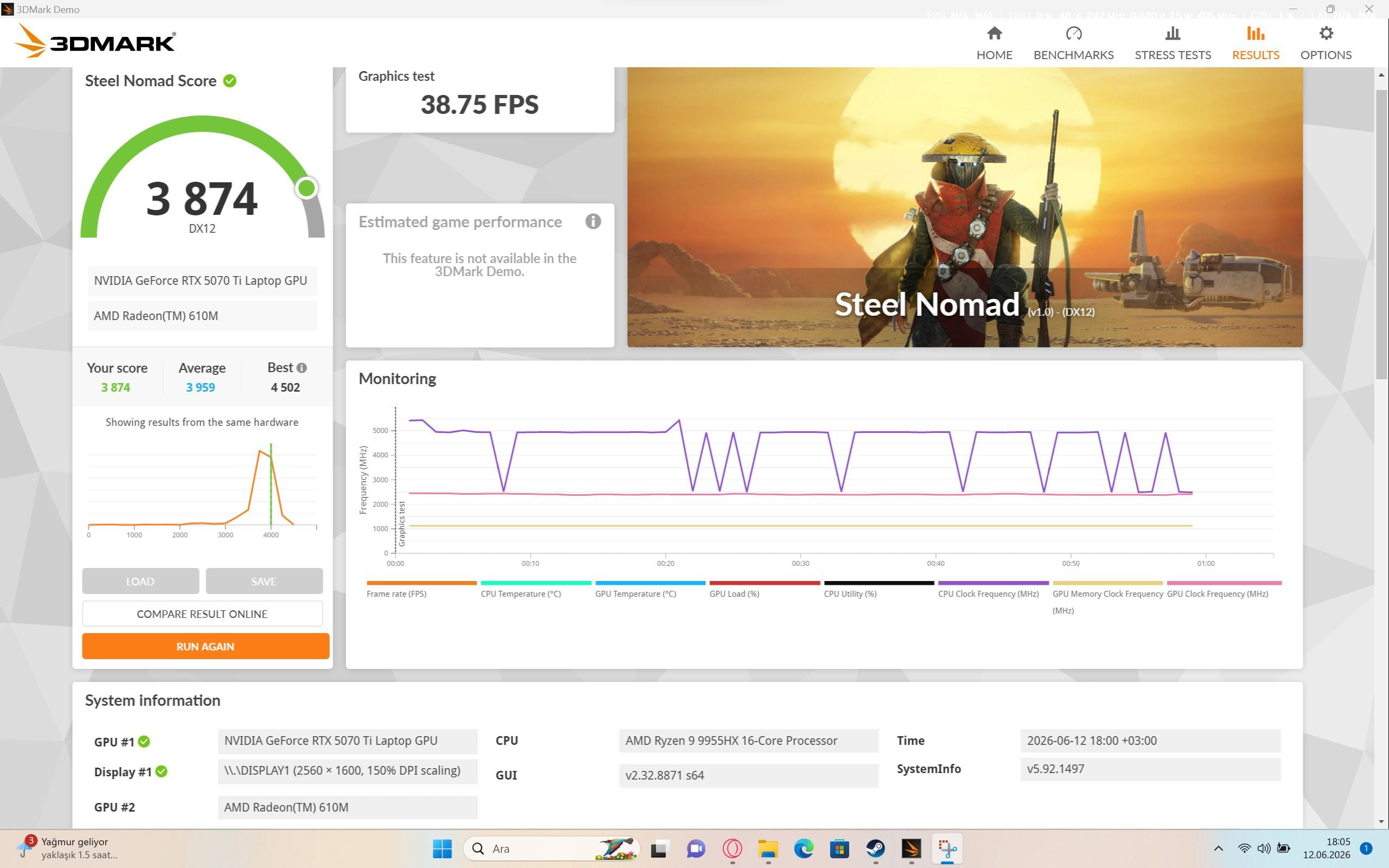Click the NVIDIA GeForce RTX 5070 Ti field under score
This screenshot has width=1389, height=868.
202,280
